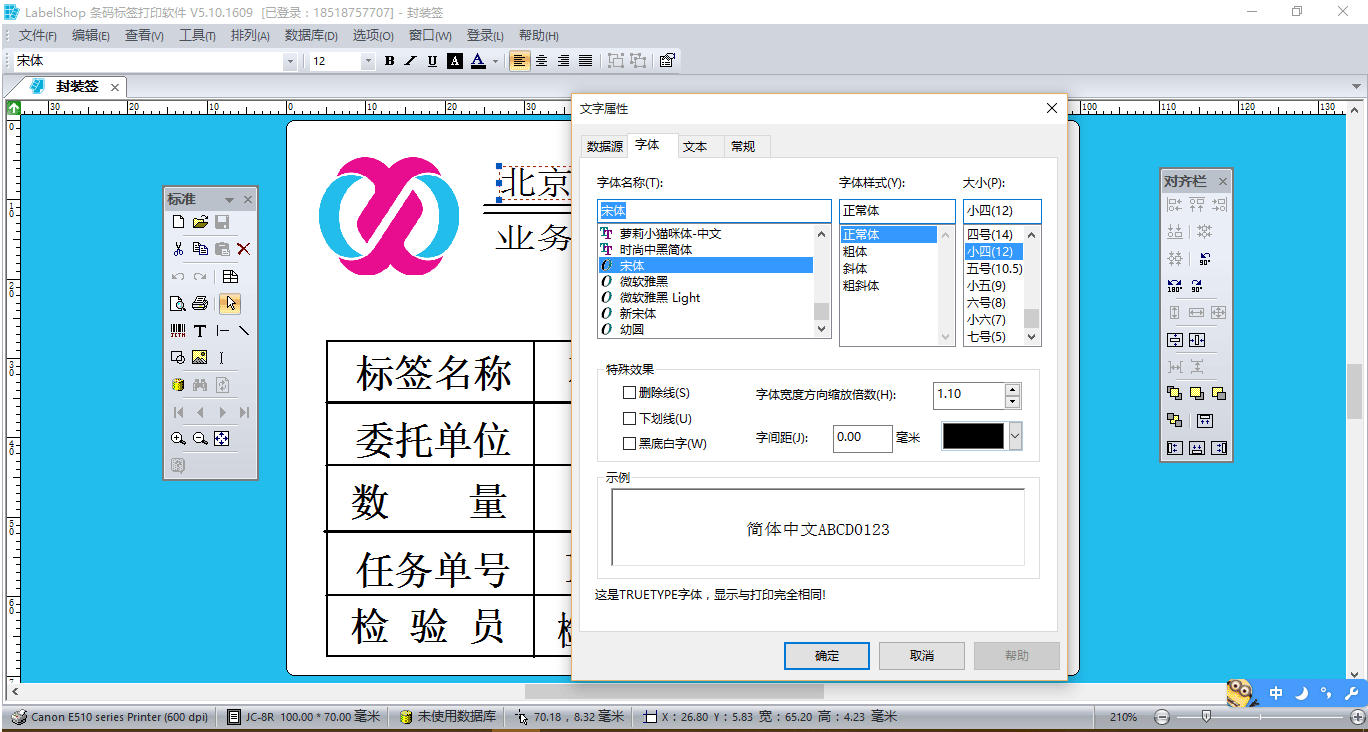Toggle Italic in formatting toolbar

click(x=411, y=61)
